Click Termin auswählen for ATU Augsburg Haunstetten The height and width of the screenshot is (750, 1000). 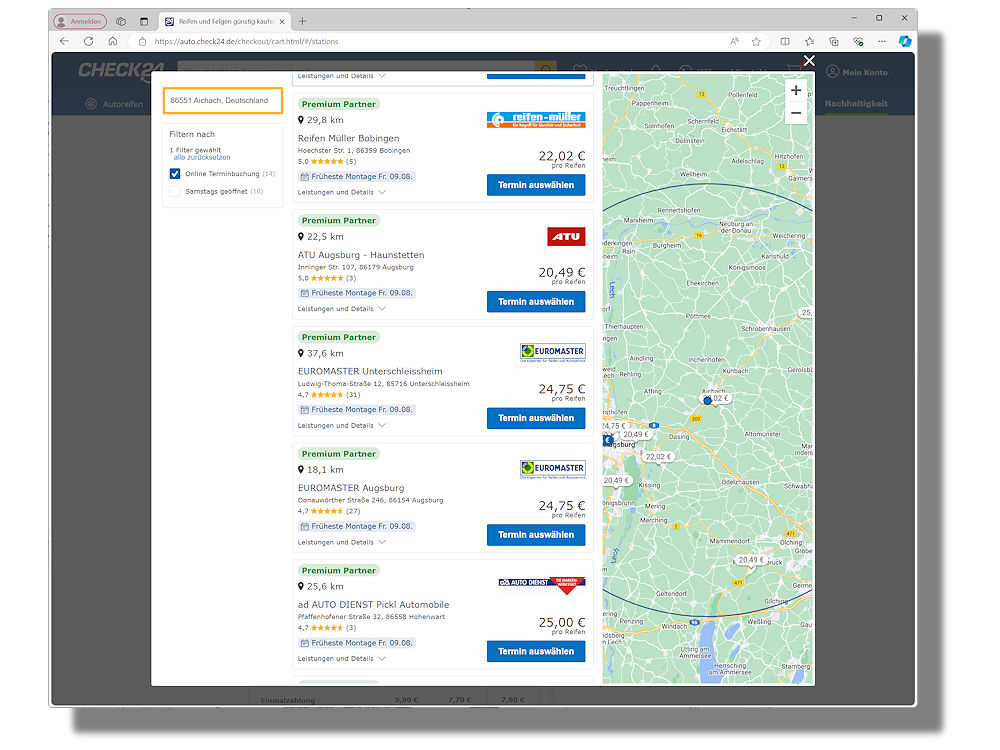pyautogui.click(x=536, y=302)
